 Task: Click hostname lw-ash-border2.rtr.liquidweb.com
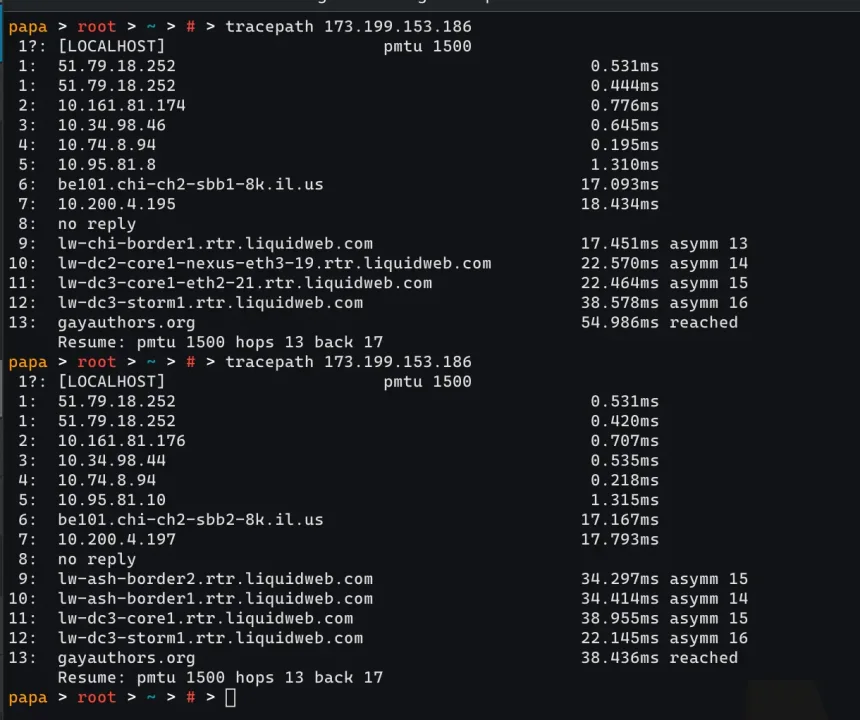pyautogui.click(x=215, y=579)
